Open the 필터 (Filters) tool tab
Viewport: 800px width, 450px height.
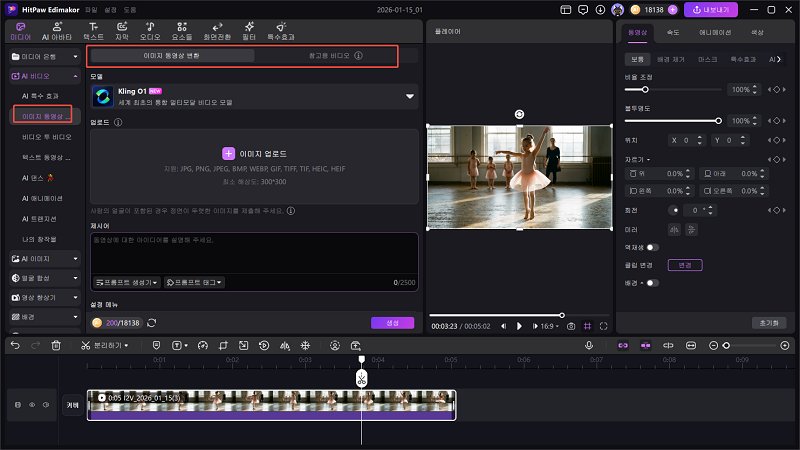[x=249, y=31]
